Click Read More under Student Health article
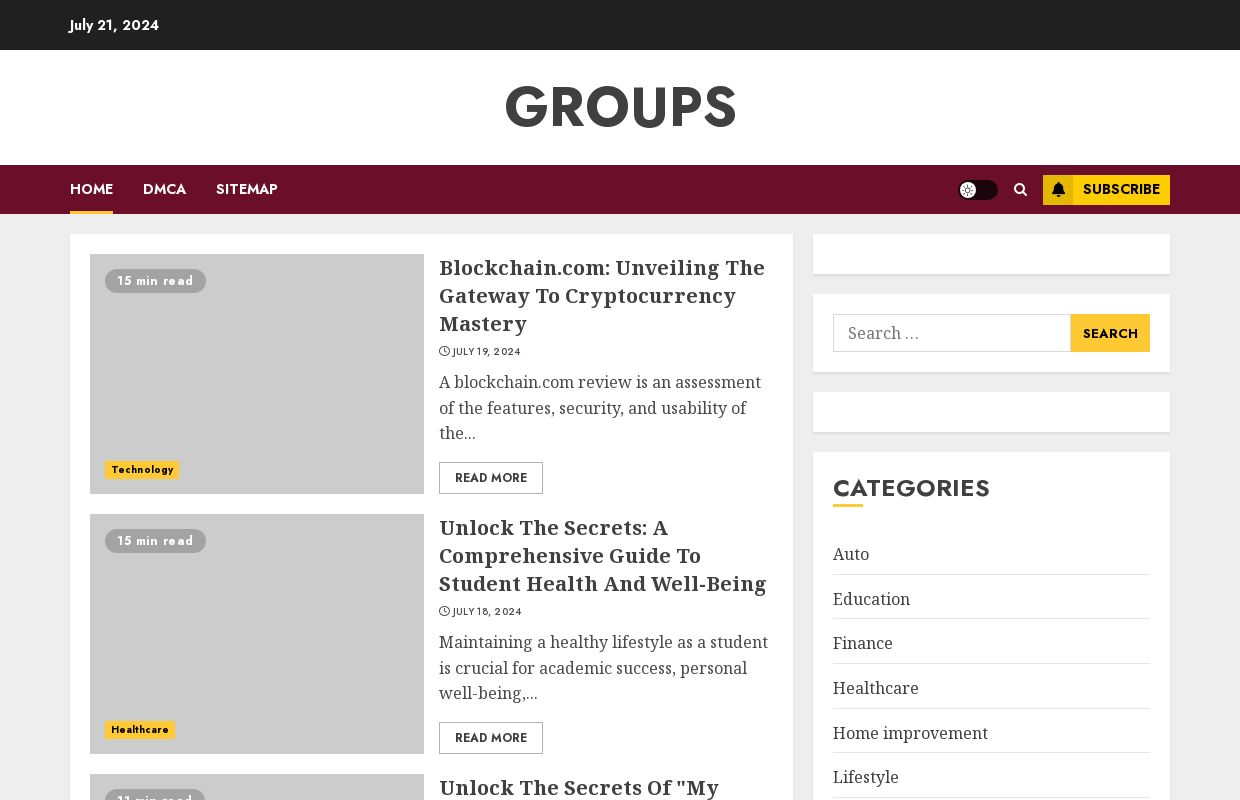The width and height of the screenshot is (1240, 800). pyautogui.click(x=491, y=738)
